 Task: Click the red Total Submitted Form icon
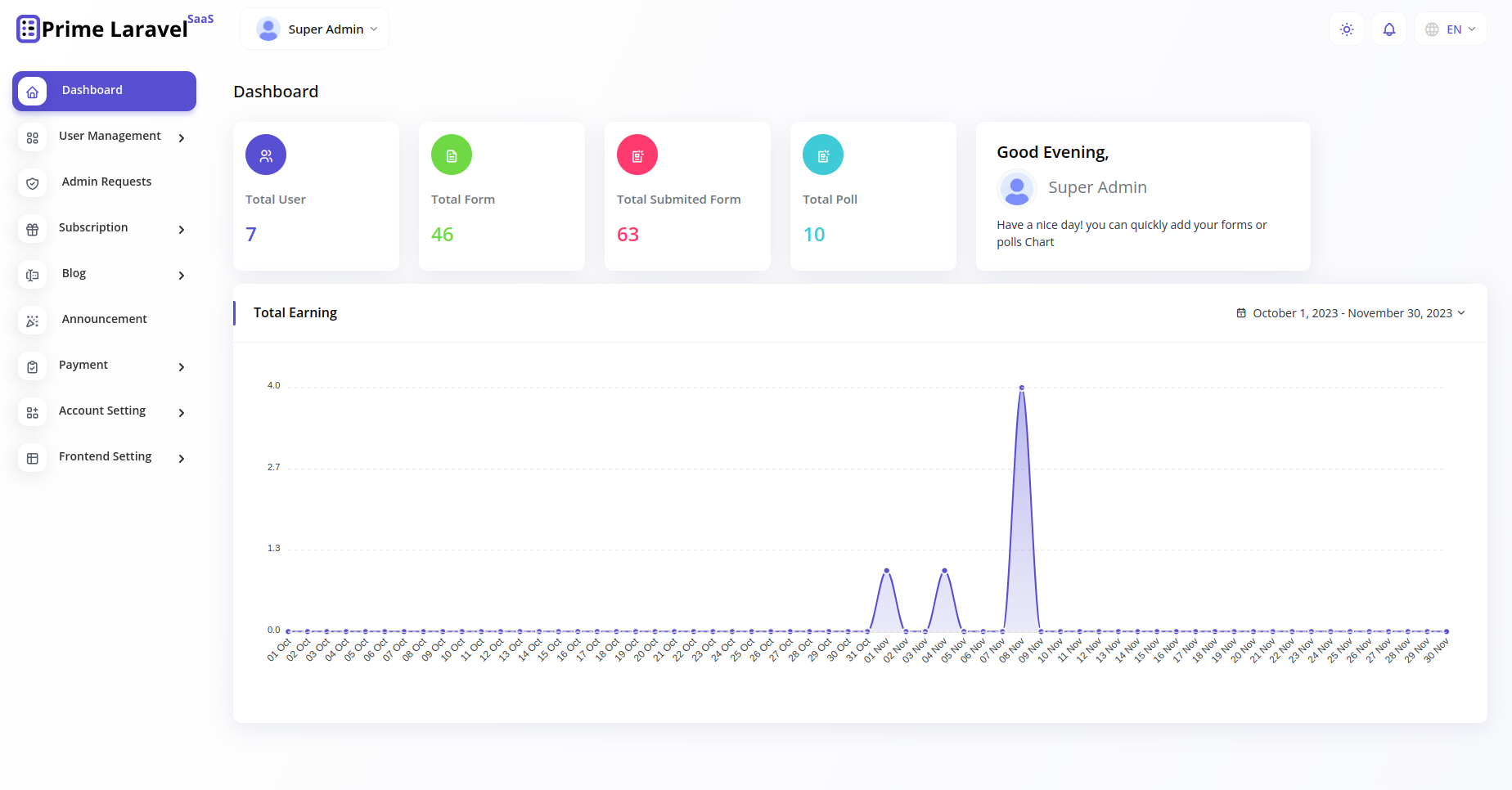[x=637, y=155]
